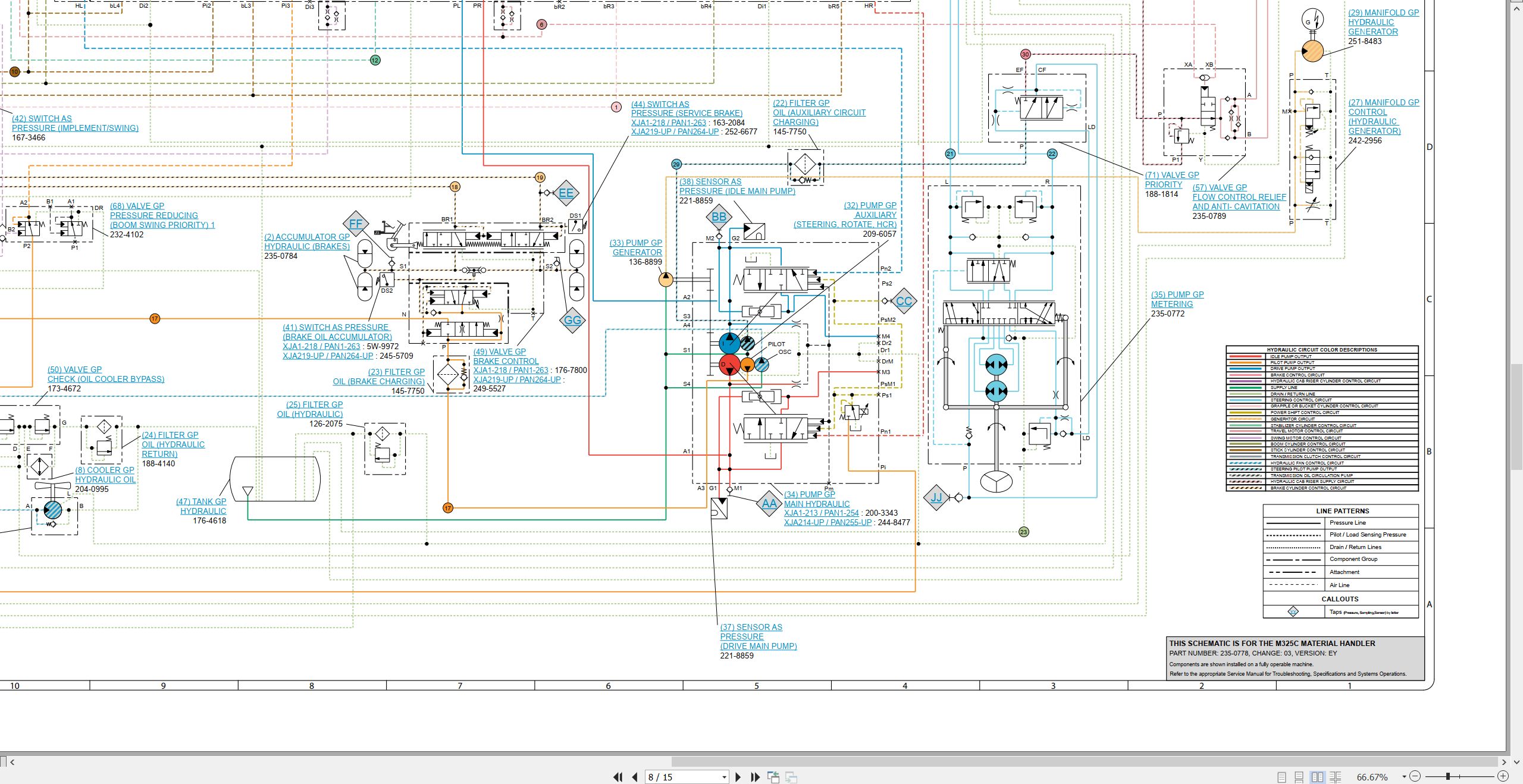1523x784 pixels.
Task: Go to the first page
Action: click(x=618, y=777)
